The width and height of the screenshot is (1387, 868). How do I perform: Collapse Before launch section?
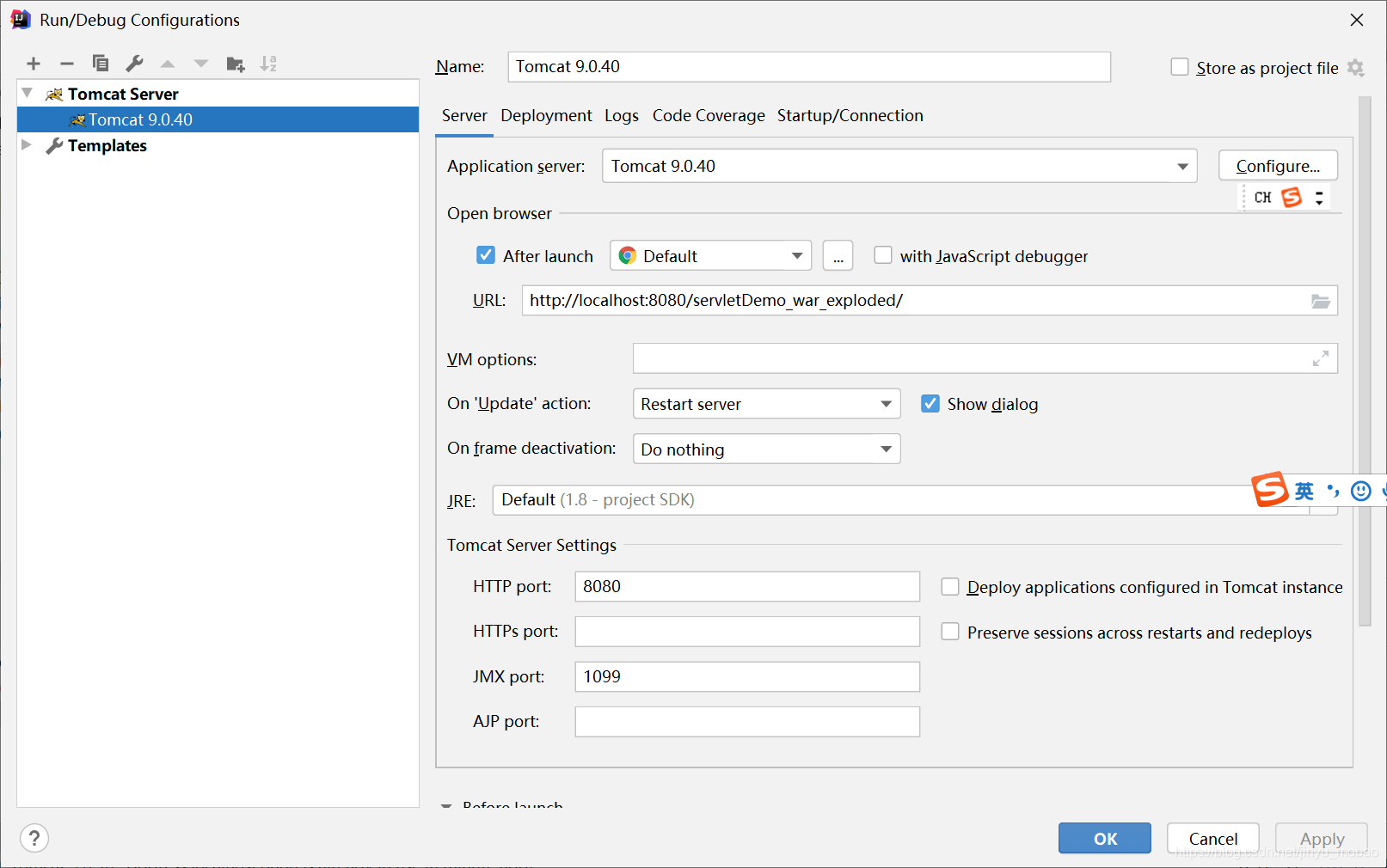446,806
